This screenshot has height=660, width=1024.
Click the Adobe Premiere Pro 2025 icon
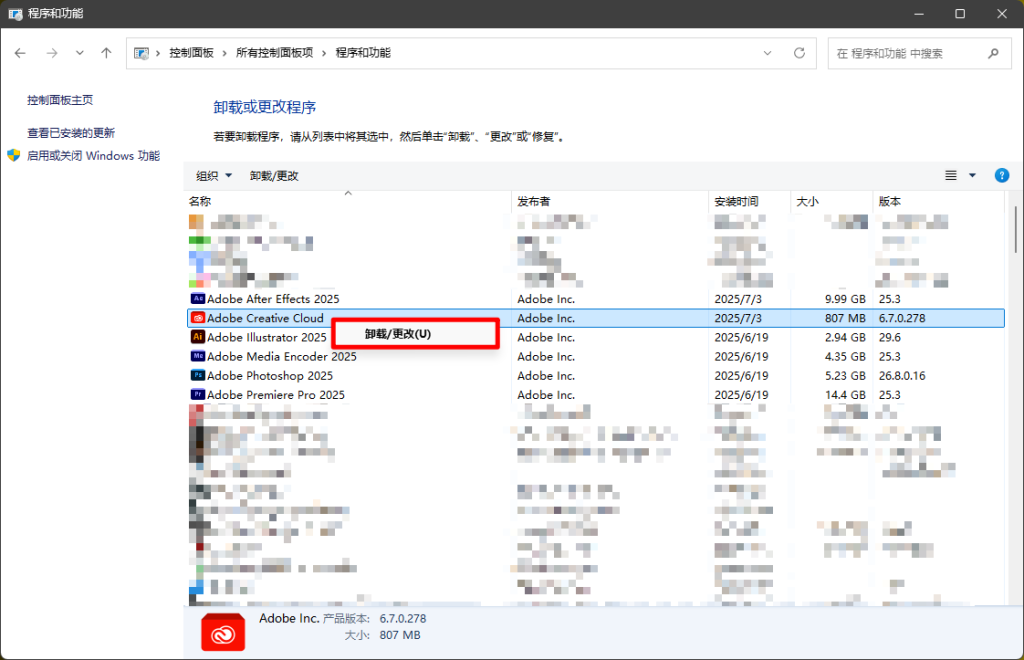(198, 394)
